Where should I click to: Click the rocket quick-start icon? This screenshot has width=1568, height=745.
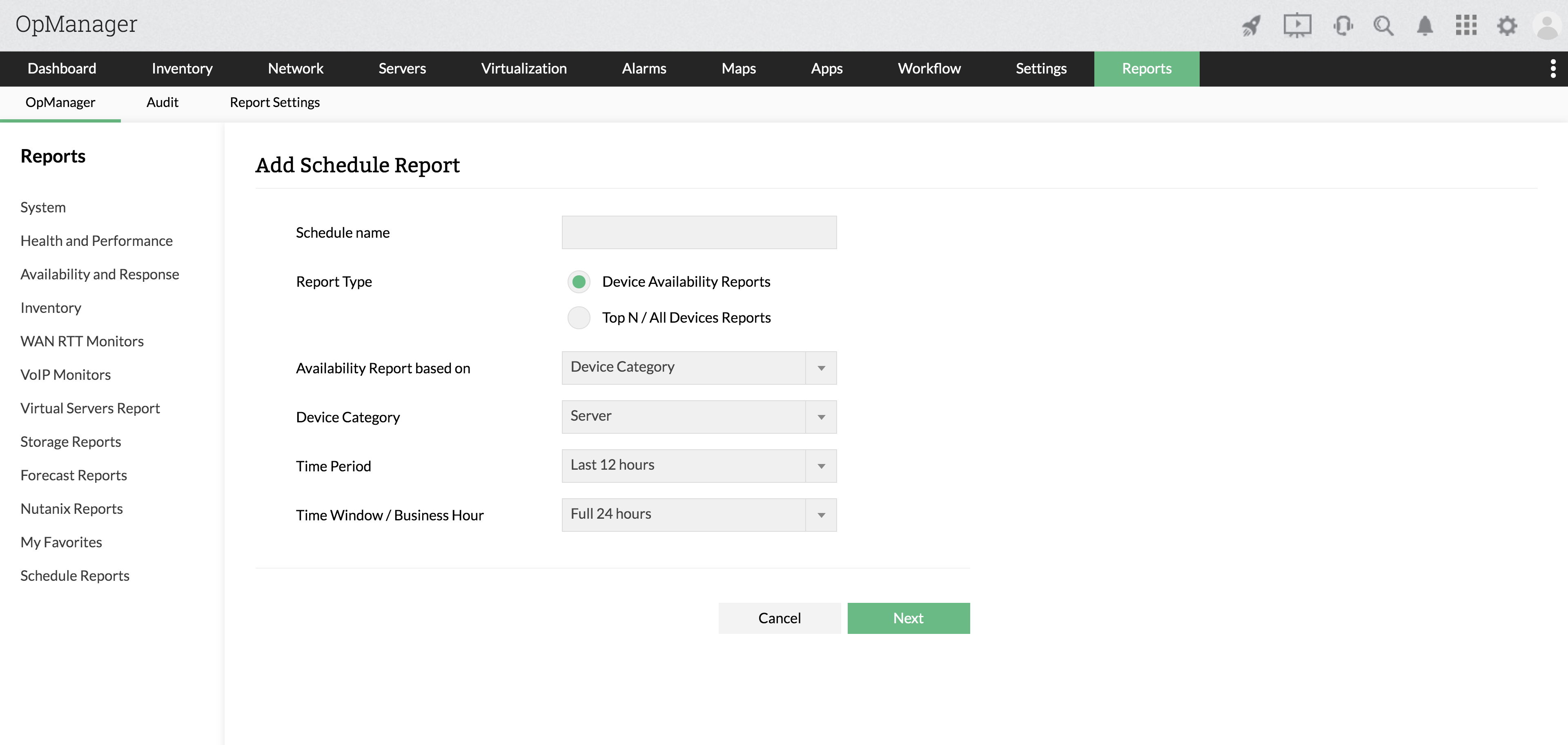(1252, 26)
